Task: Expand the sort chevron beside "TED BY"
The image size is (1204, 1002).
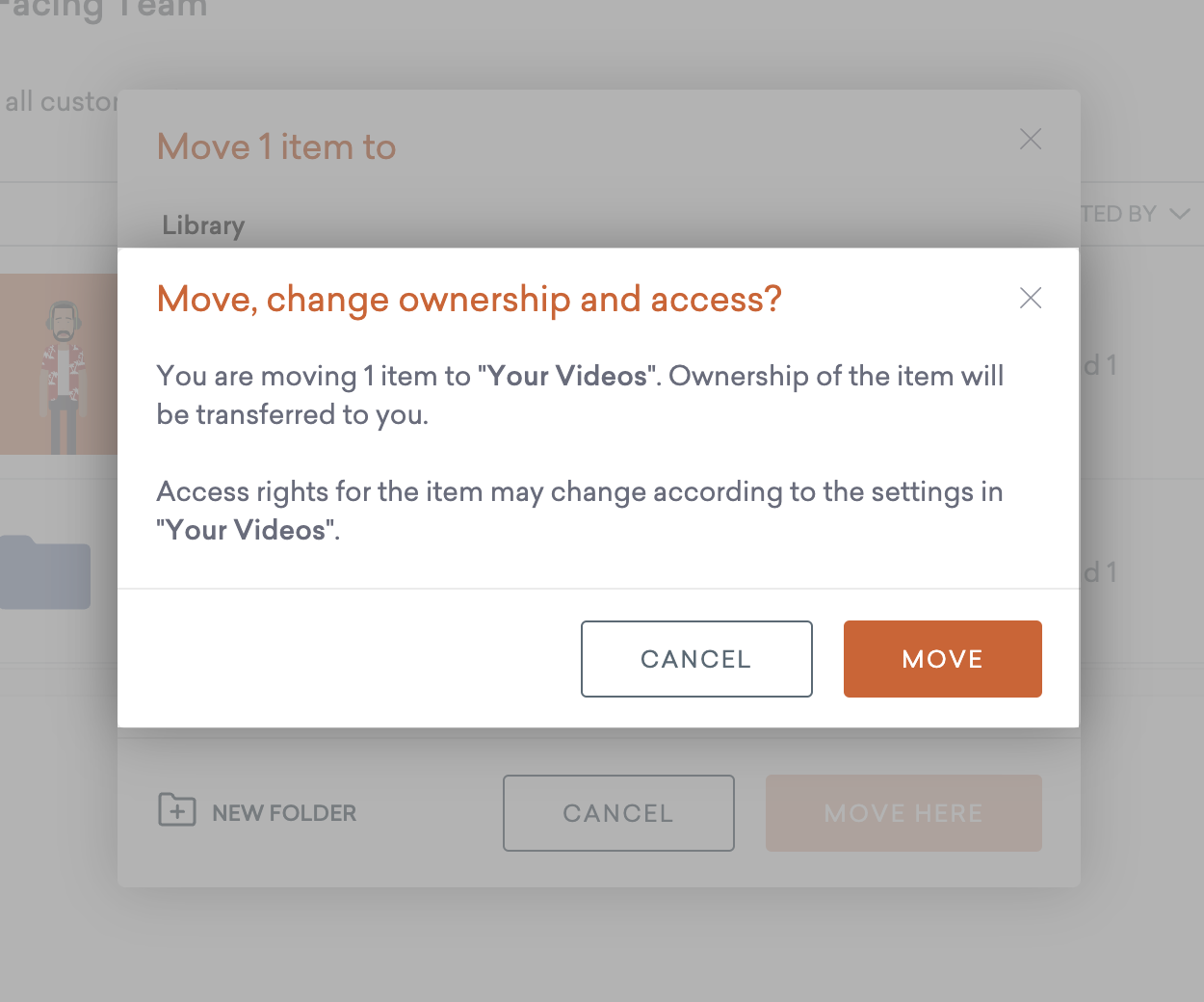Action: [x=1180, y=214]
